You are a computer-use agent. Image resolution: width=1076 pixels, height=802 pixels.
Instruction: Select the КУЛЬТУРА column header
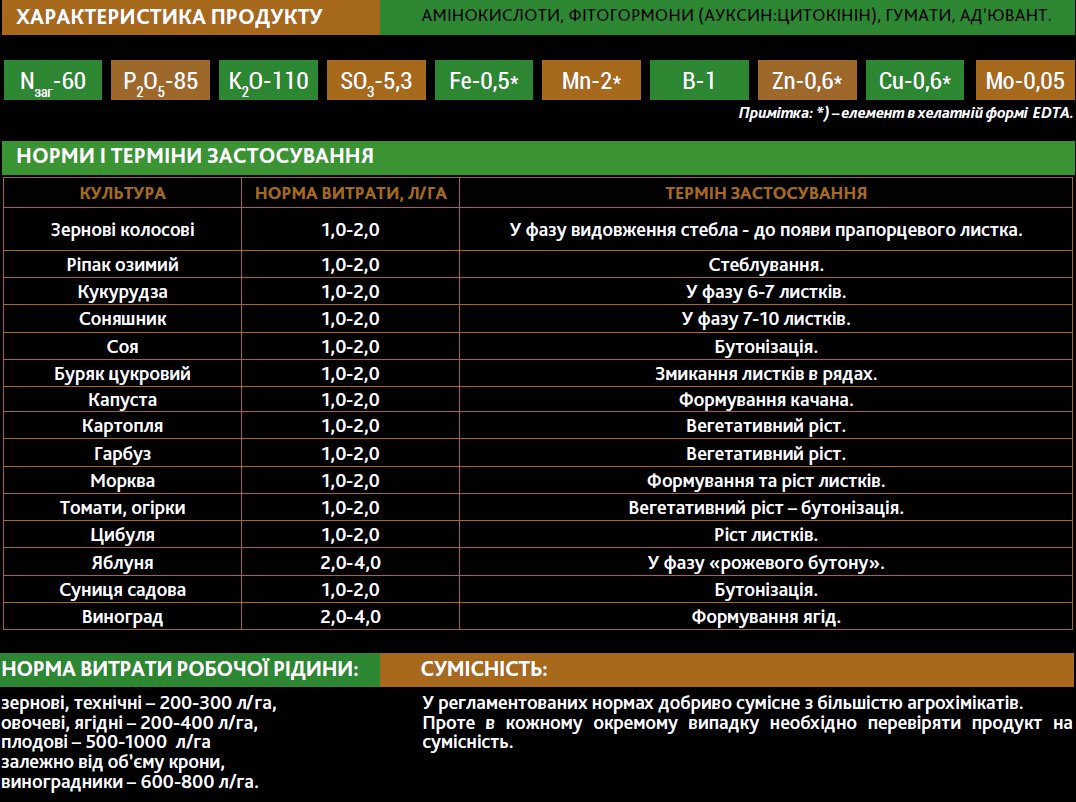122,193
